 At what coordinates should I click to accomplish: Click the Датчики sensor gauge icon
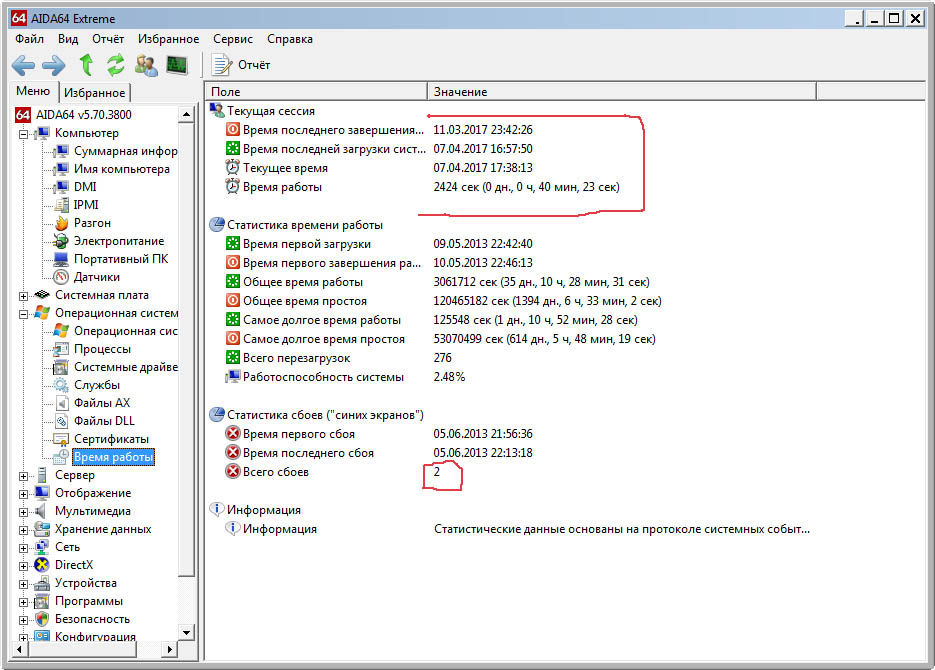[61, 277]
